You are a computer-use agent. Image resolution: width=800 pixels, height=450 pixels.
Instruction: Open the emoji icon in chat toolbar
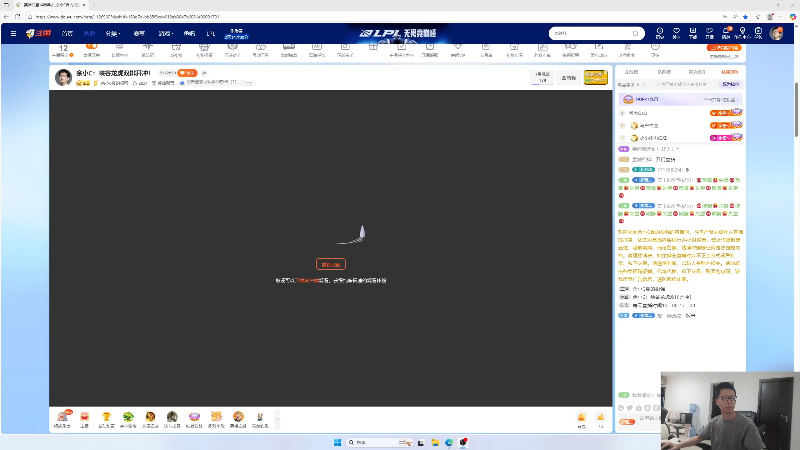(621, 408)
